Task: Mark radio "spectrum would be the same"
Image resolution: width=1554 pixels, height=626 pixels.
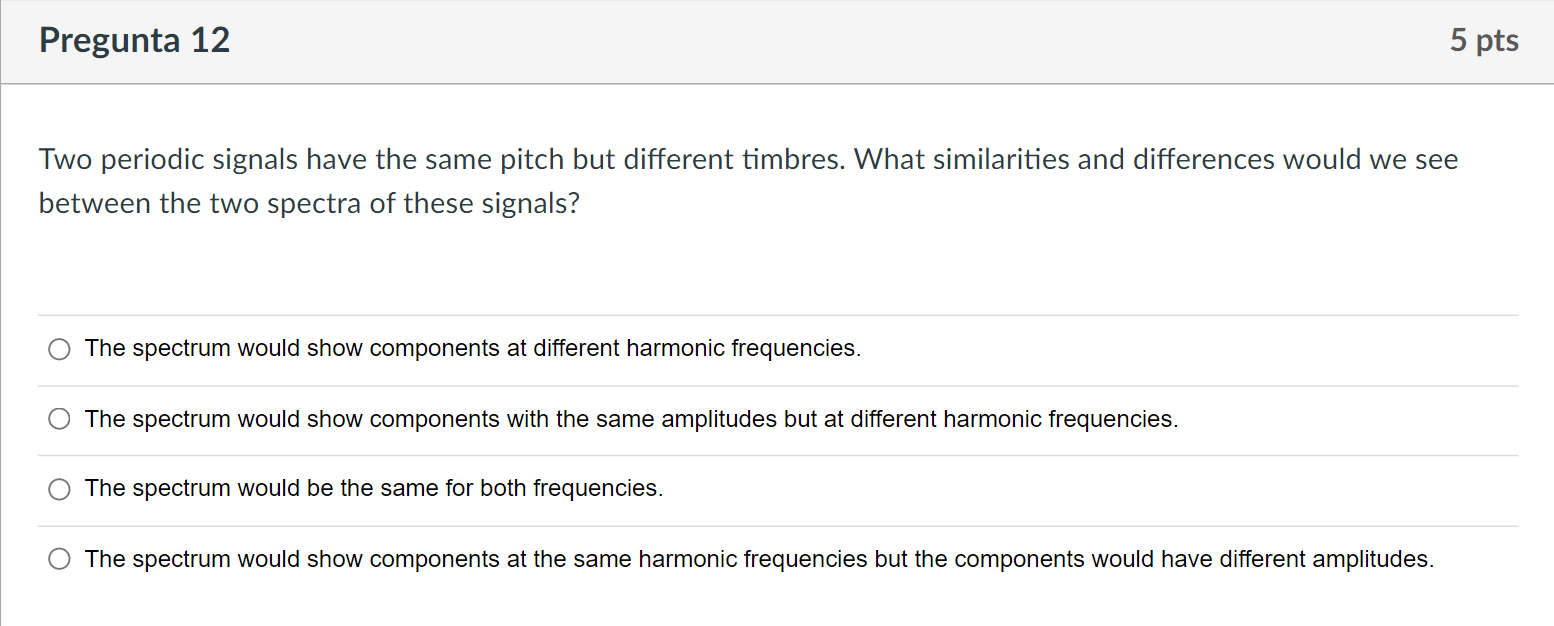Action: [x=60, y=489]
